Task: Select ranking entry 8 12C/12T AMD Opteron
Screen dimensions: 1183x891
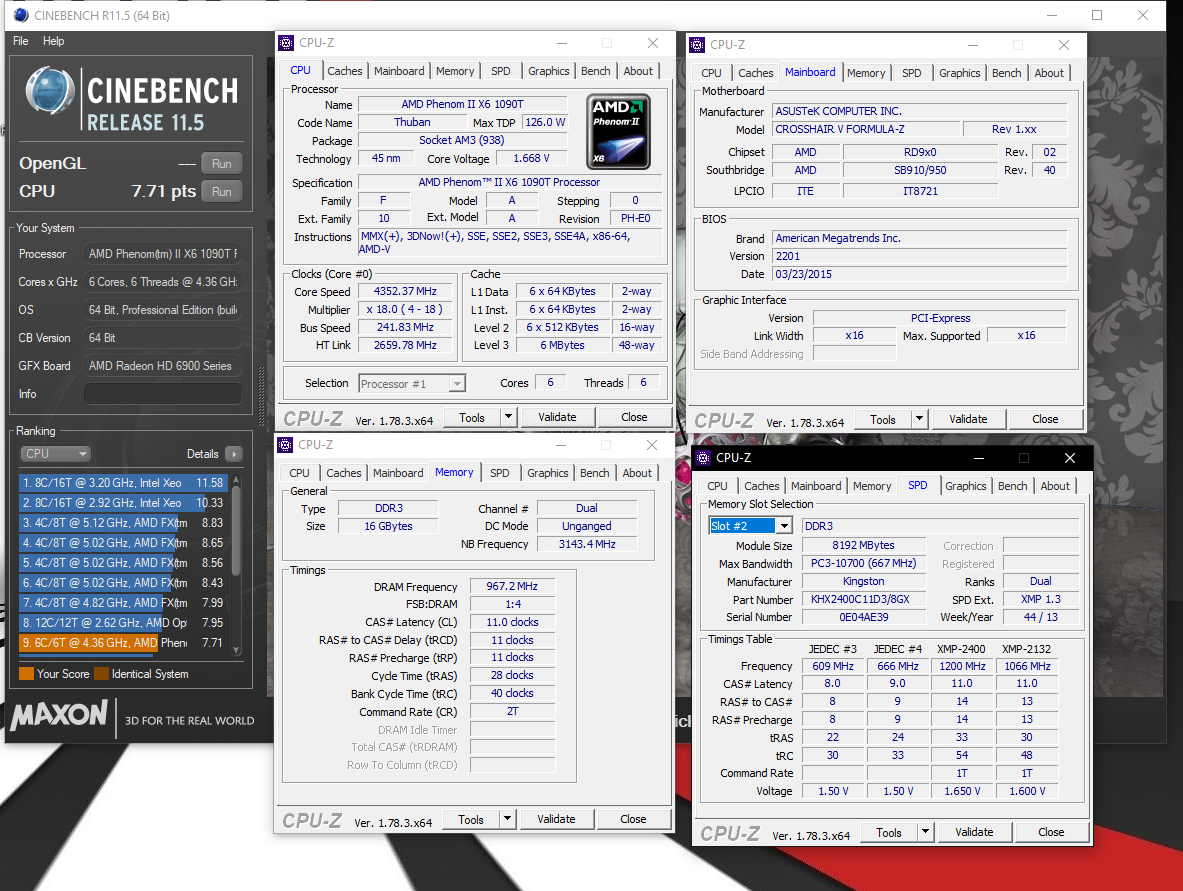Action: [x=123, y=622]
